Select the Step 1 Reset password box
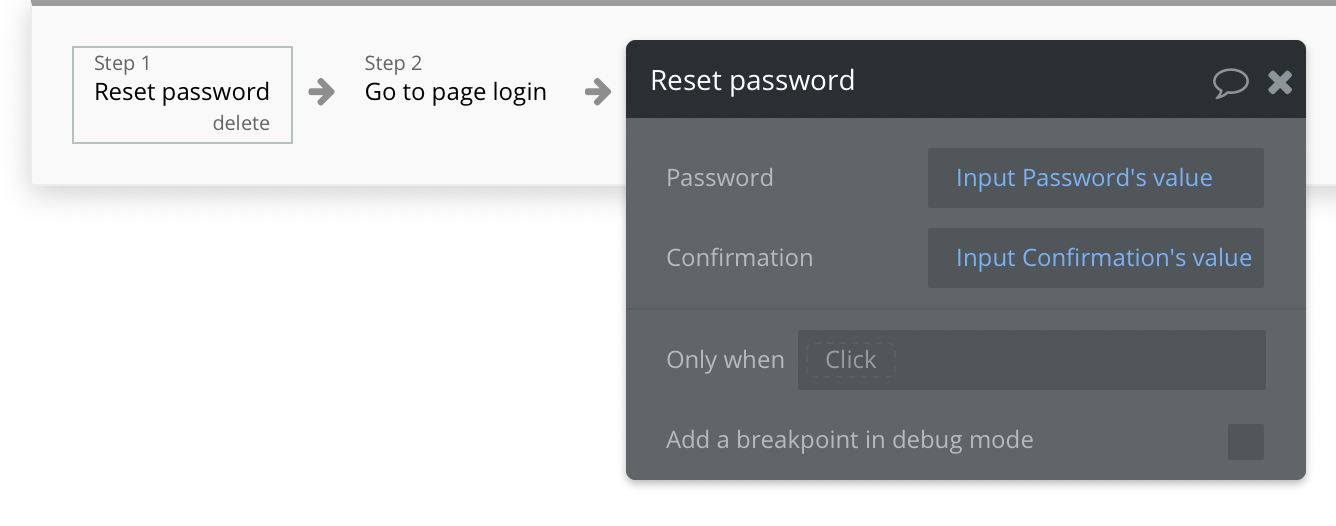1336x526 pixels. coord(181,92)
